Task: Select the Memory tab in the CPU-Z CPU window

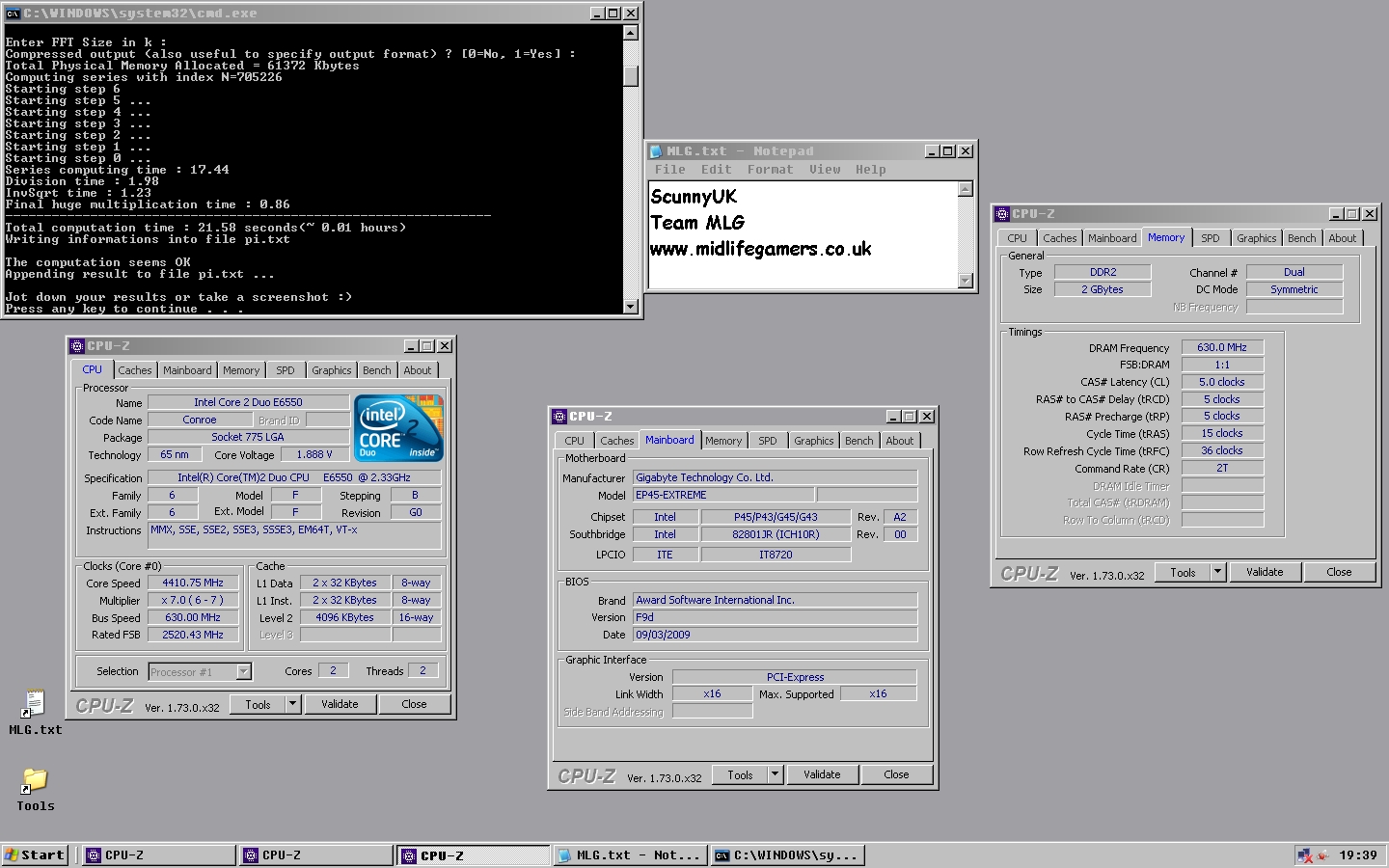Action: tap(241, 370)
